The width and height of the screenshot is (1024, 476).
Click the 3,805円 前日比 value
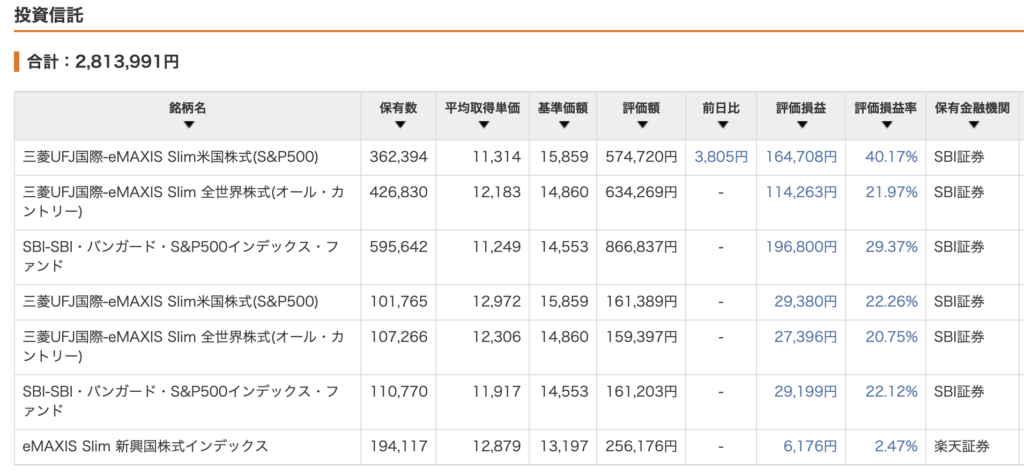[721, 157]
